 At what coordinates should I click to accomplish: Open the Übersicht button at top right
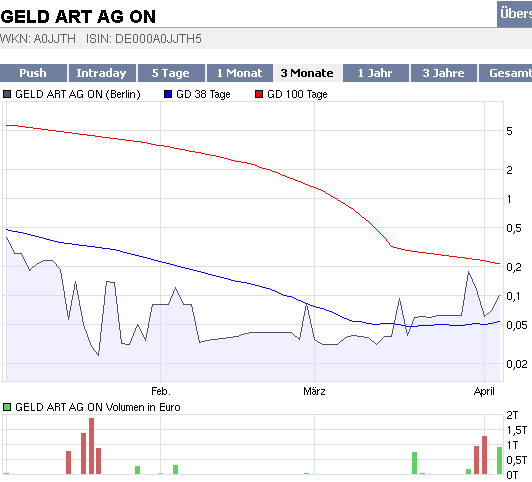(515, 14)
